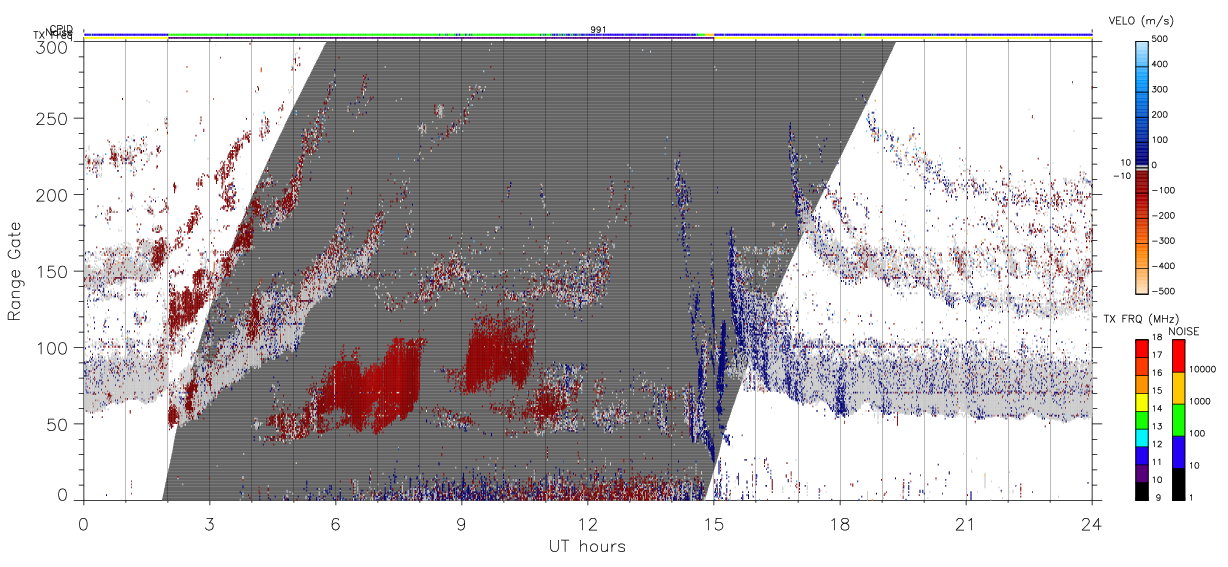This screenshot has width=1228, height=567.
Task: Select the x-axis tick label 9
Action: pos(462,523)
